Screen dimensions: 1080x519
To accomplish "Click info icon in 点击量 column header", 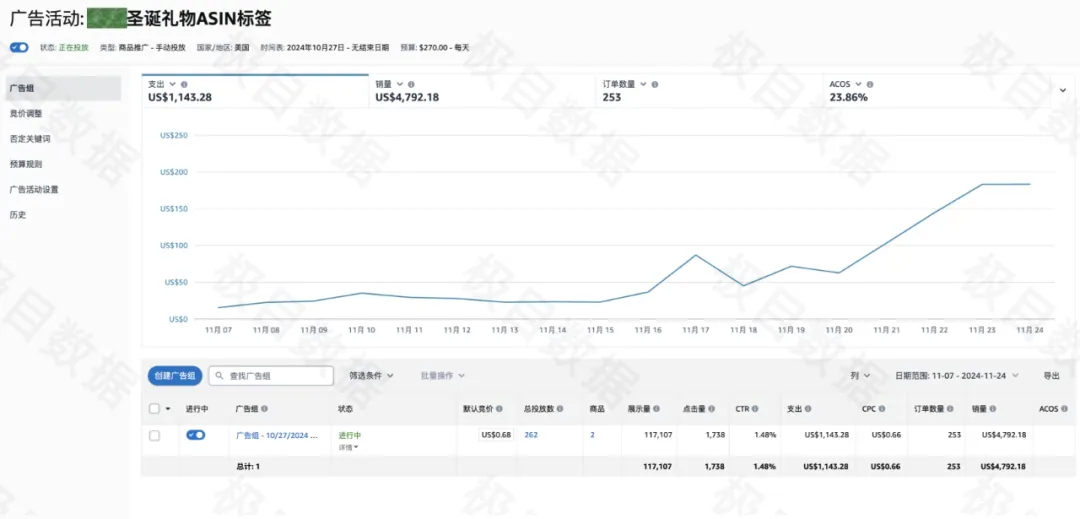I will pos(714,409).
